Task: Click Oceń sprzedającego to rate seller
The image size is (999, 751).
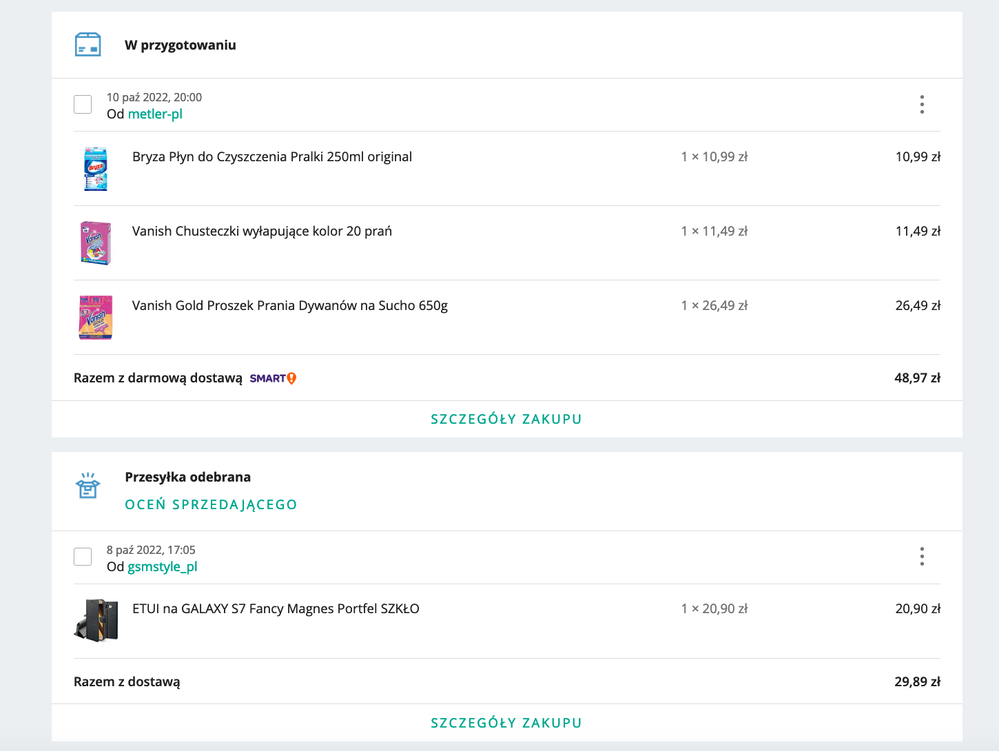Action: point(211,505)
